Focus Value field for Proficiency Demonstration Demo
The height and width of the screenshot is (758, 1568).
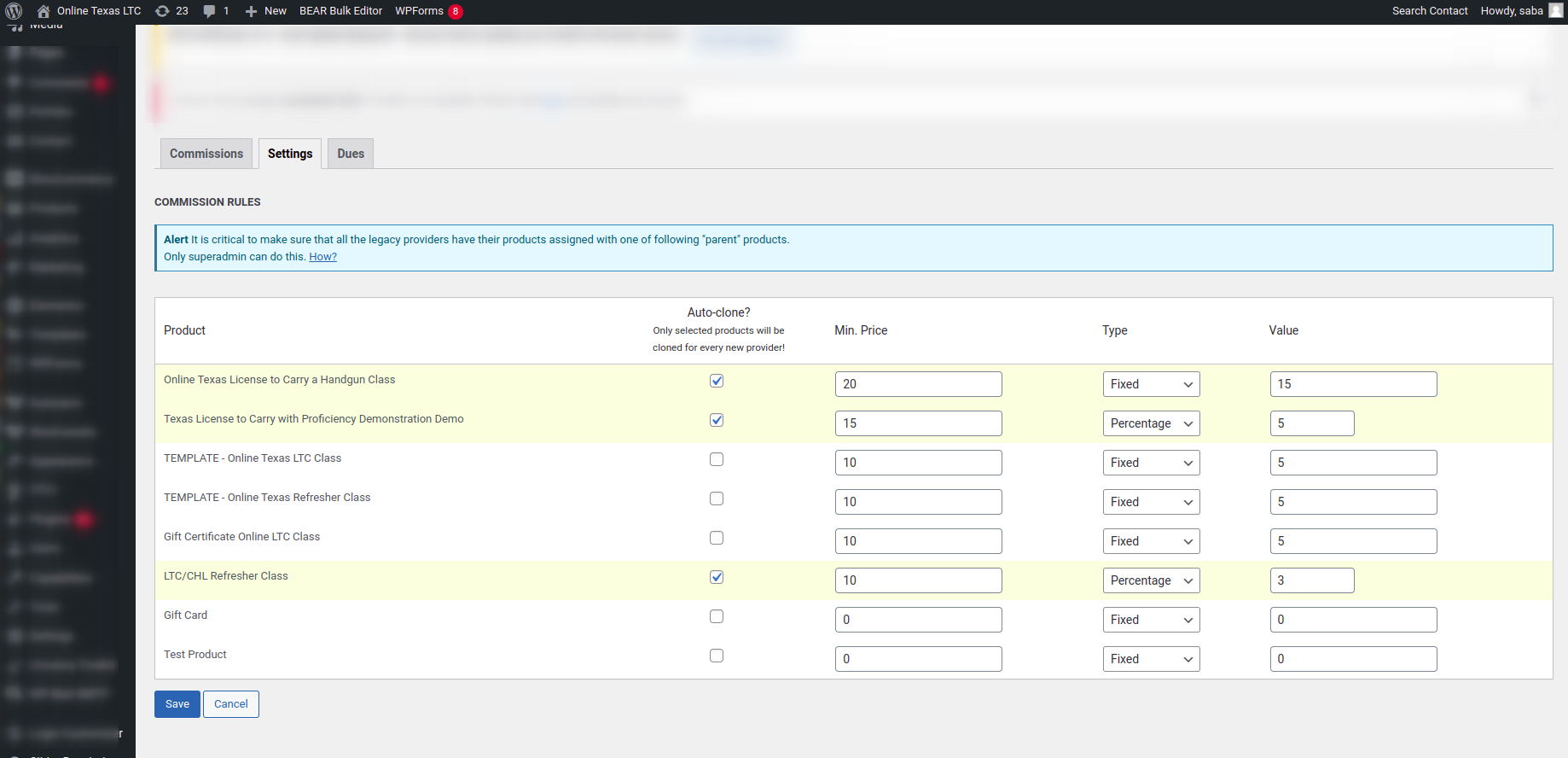pos(1312,423)
